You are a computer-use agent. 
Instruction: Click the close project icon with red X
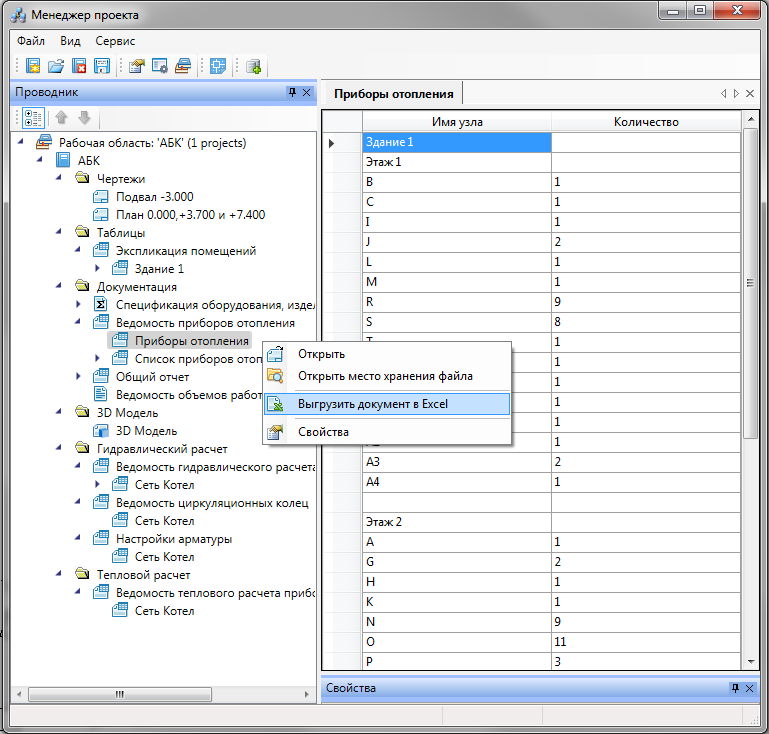79,66
